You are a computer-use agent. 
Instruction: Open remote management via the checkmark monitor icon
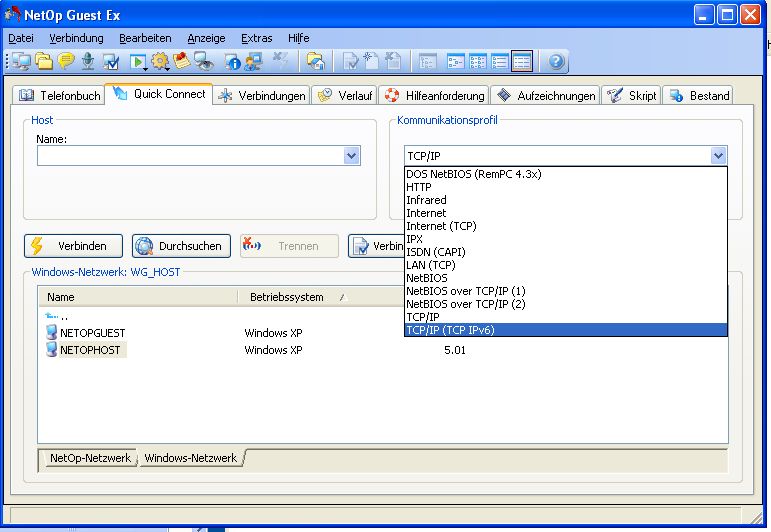click(x=111, y=61)
